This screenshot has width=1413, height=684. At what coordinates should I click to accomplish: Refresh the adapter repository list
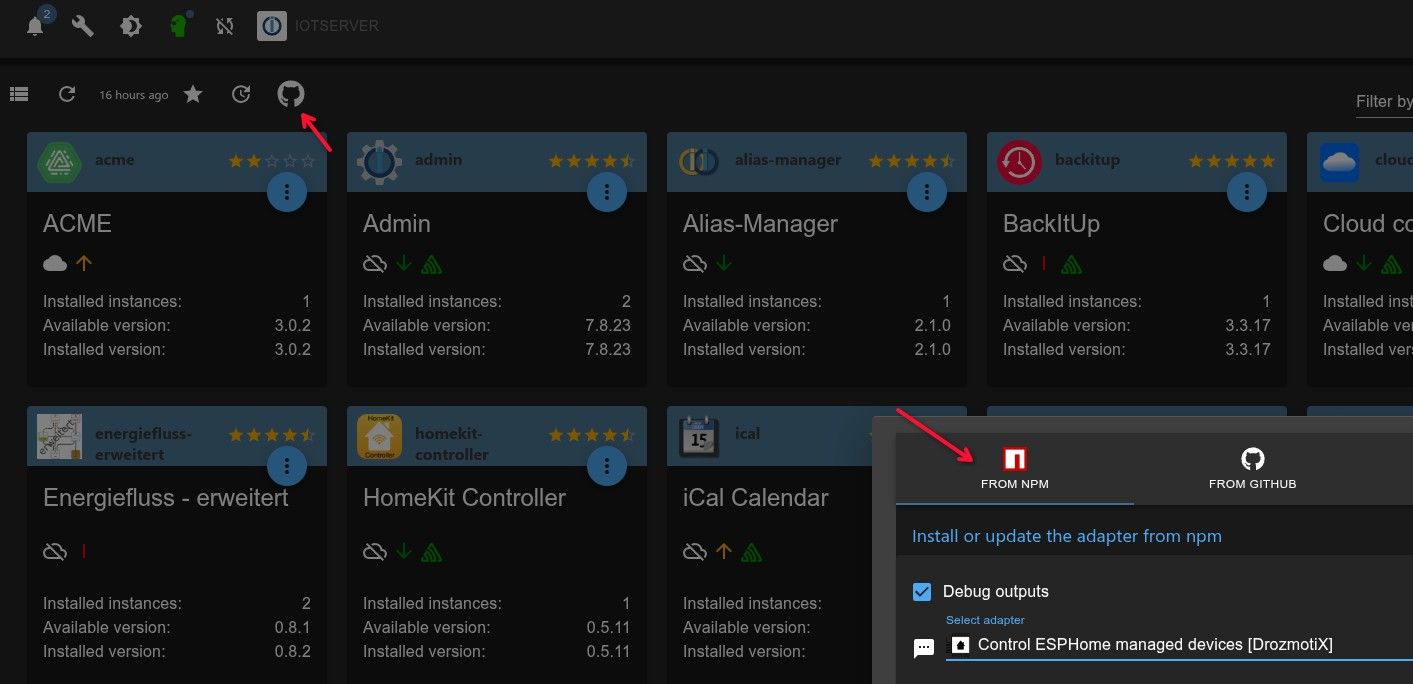point(67,94)
